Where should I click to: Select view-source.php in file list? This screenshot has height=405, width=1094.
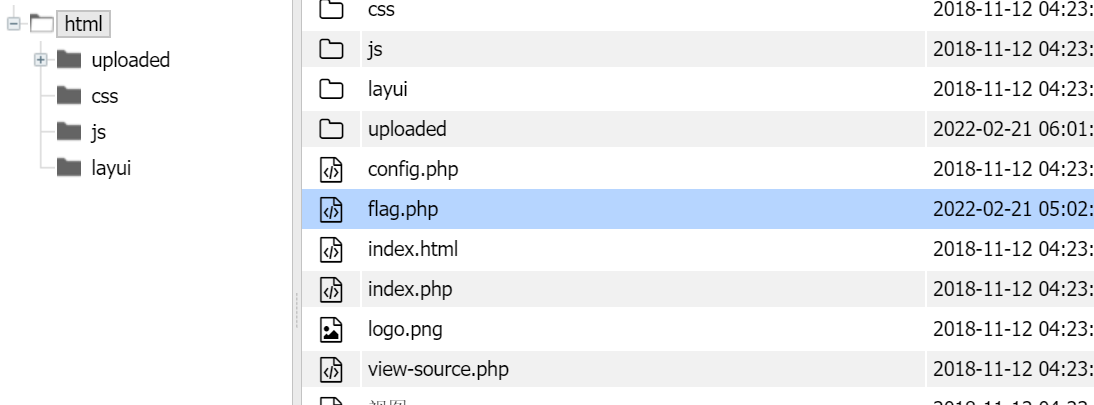[x=438, y=369]
